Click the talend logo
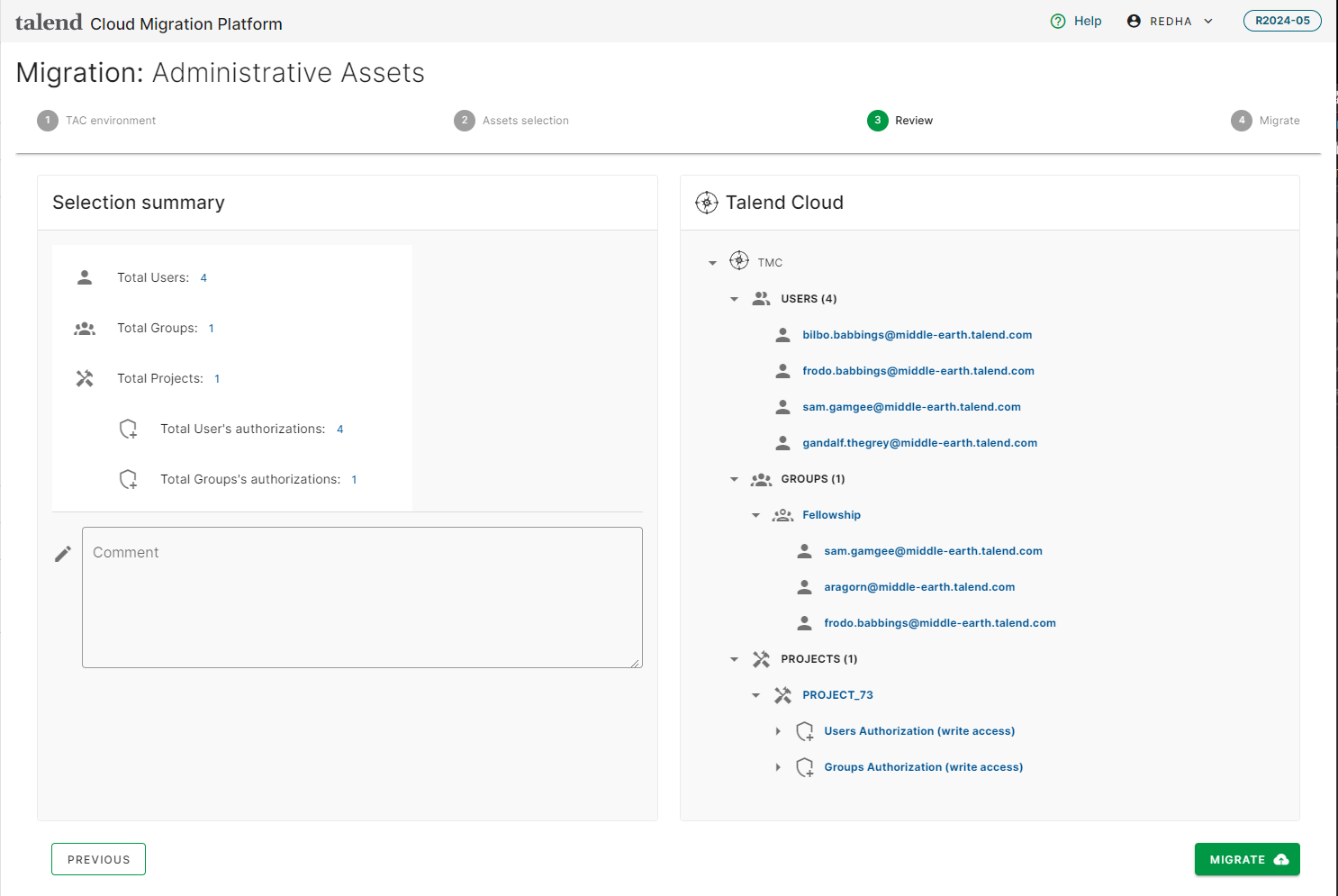This screenshot has width=1338, height=896. pyautogui.click(x=49, y=22)
